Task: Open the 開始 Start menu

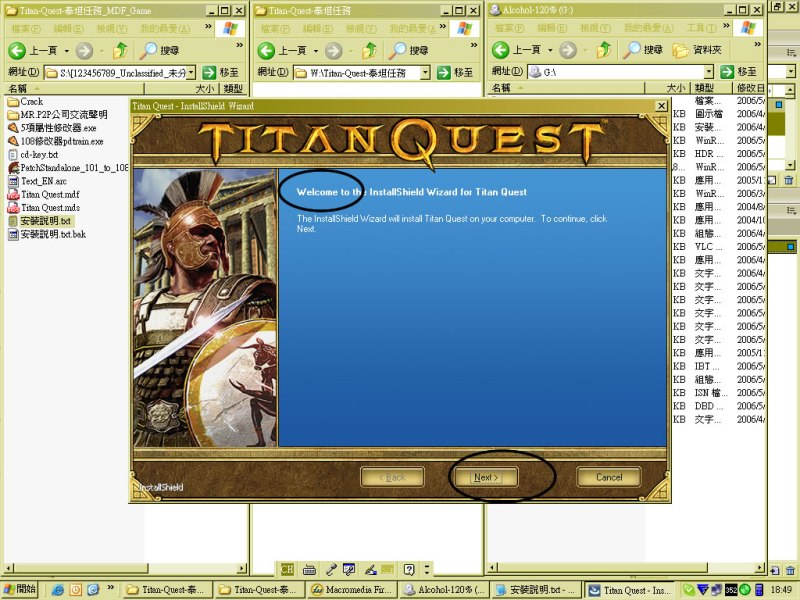Action: (x=20, y=590)
